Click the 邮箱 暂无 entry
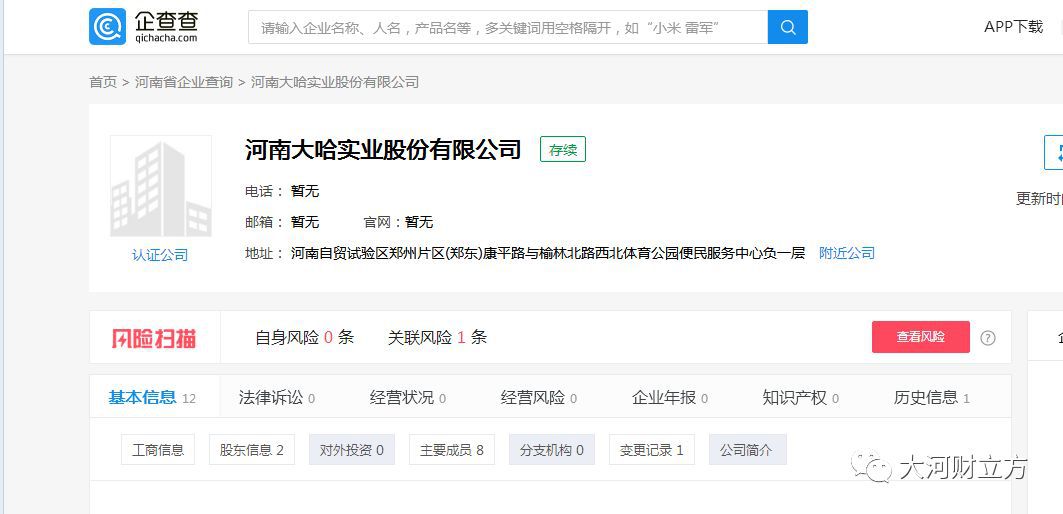This screenshot has width=1063, height=514. point(282,222)
